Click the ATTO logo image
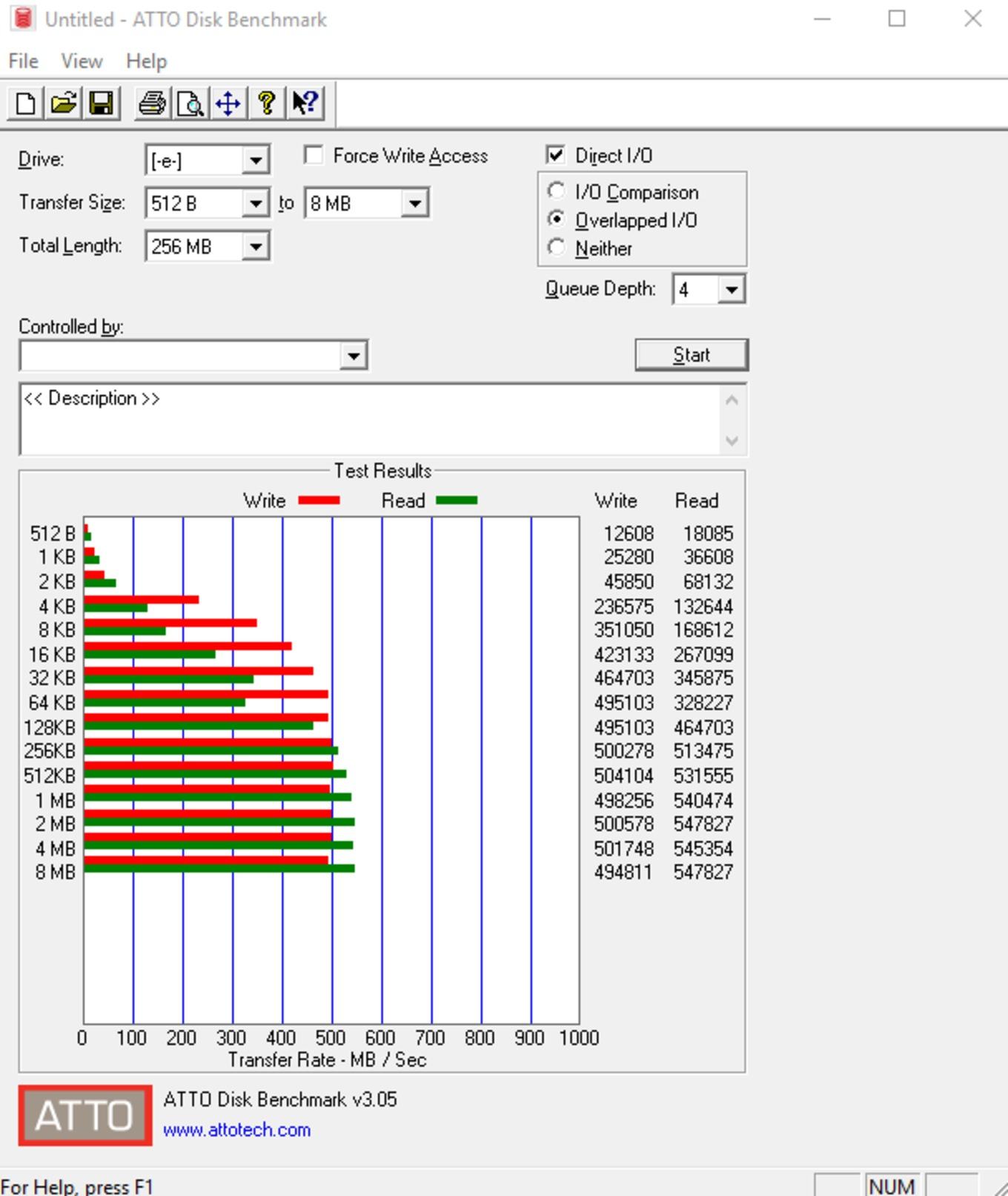The height and width of the screenshot is (1196, 1008). click(85, 1115)
